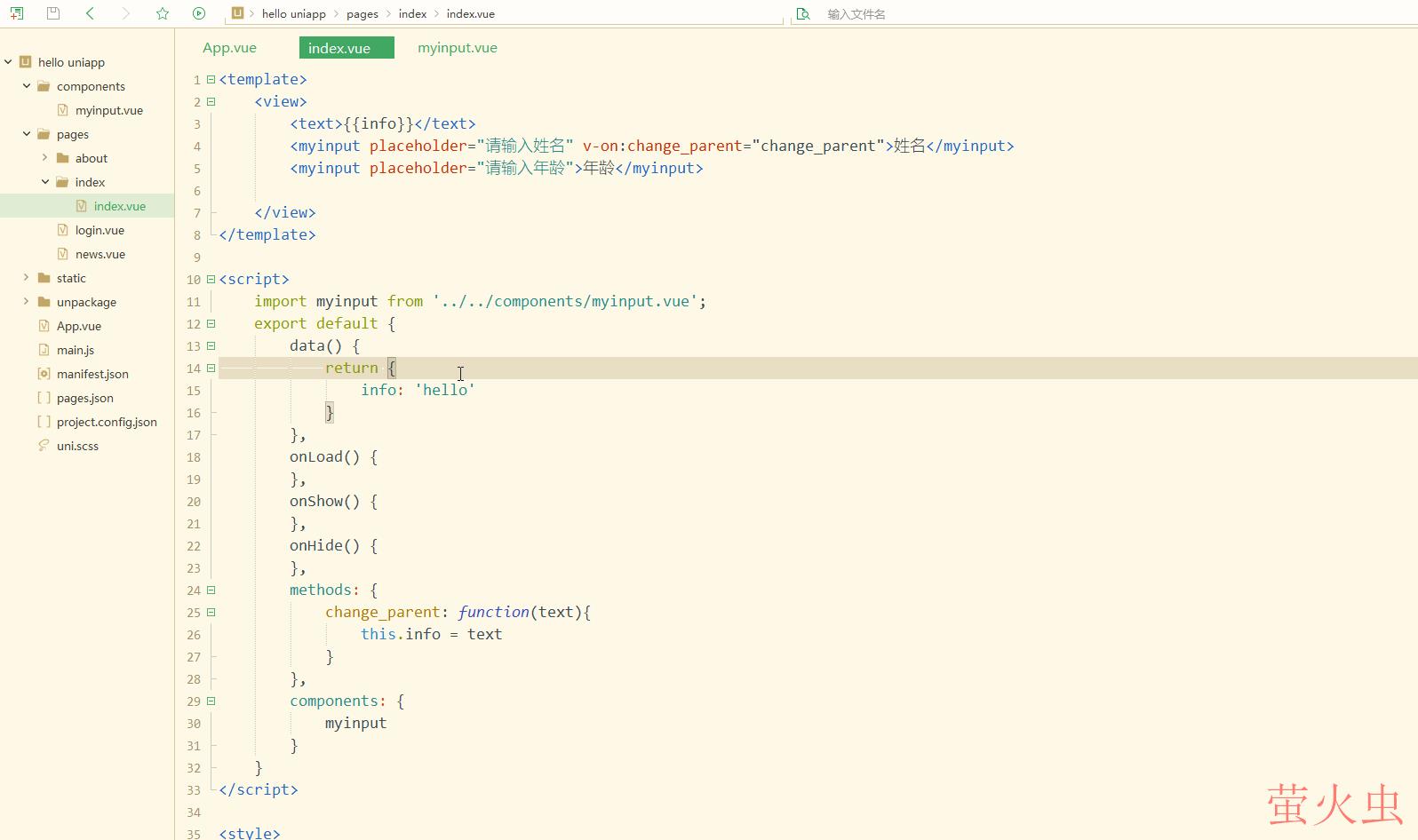The width and height of the screenshot is (1418, 840).
Task: Open project.config.json in the file tree
Action: [107, 422]
